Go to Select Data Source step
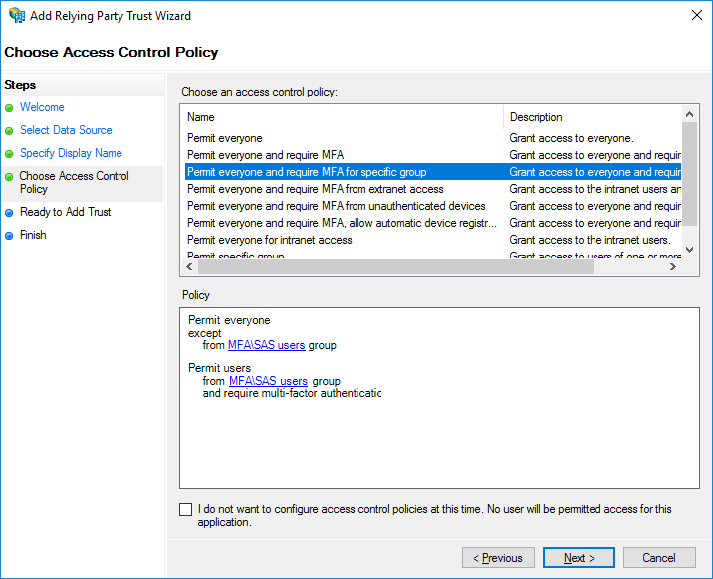Viewport: 713px width, 579px height. (x=66, y=130)
